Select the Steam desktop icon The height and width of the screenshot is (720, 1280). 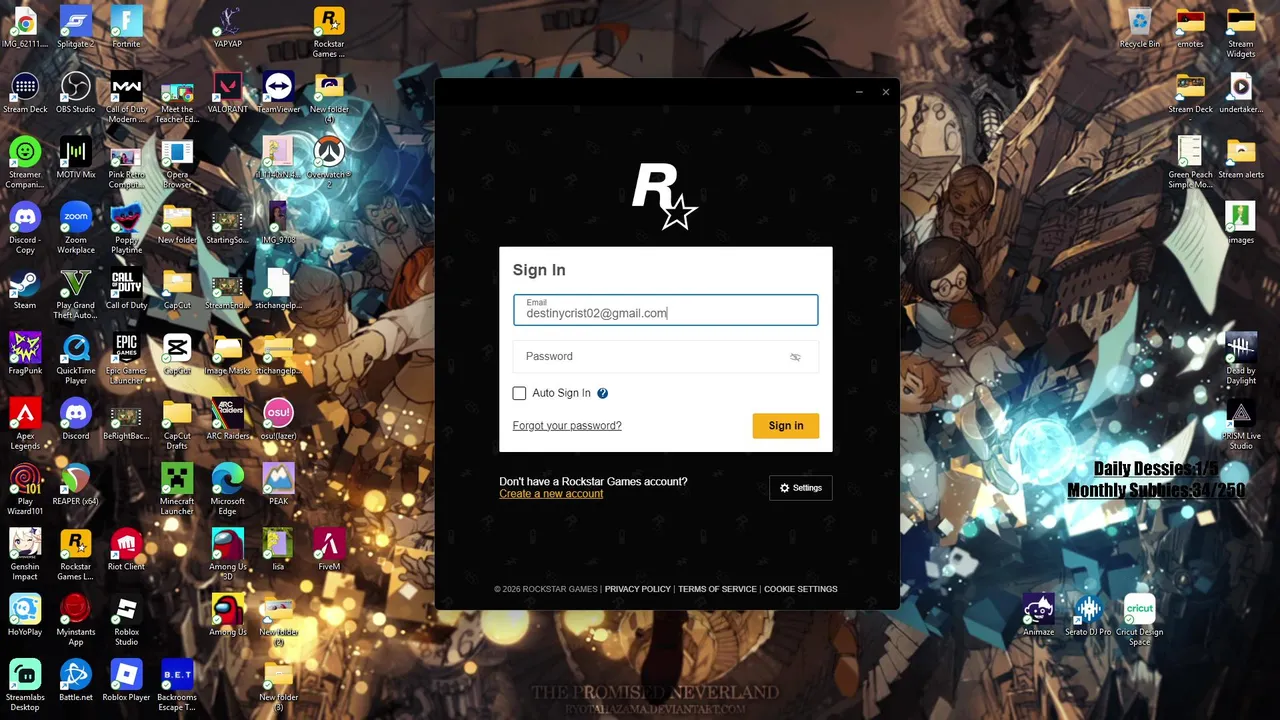coord(25,289)
